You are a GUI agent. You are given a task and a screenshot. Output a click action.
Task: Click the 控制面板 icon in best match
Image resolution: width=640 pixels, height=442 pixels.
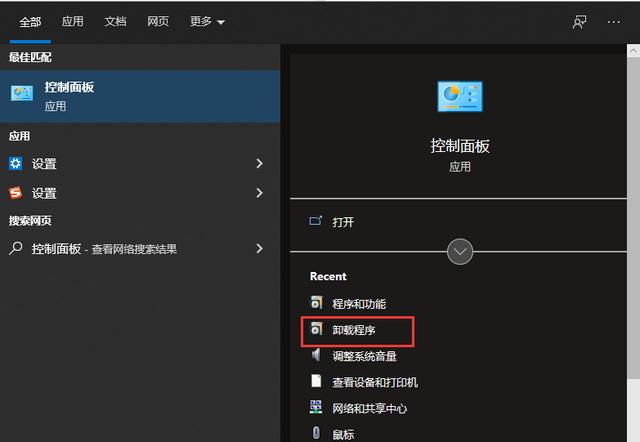[22, 93]
